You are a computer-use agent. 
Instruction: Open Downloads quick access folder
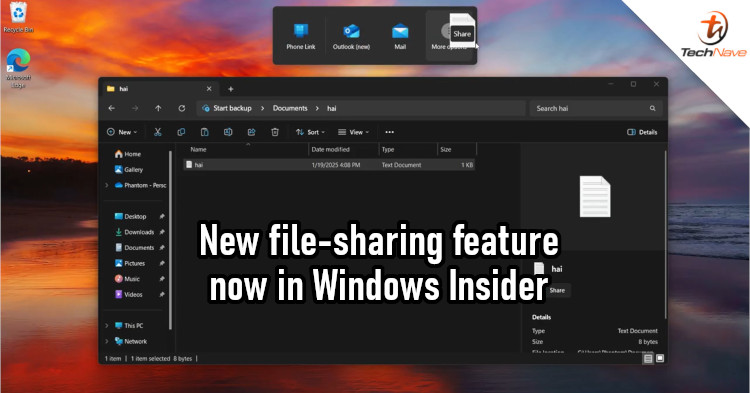tap(134, 232)
